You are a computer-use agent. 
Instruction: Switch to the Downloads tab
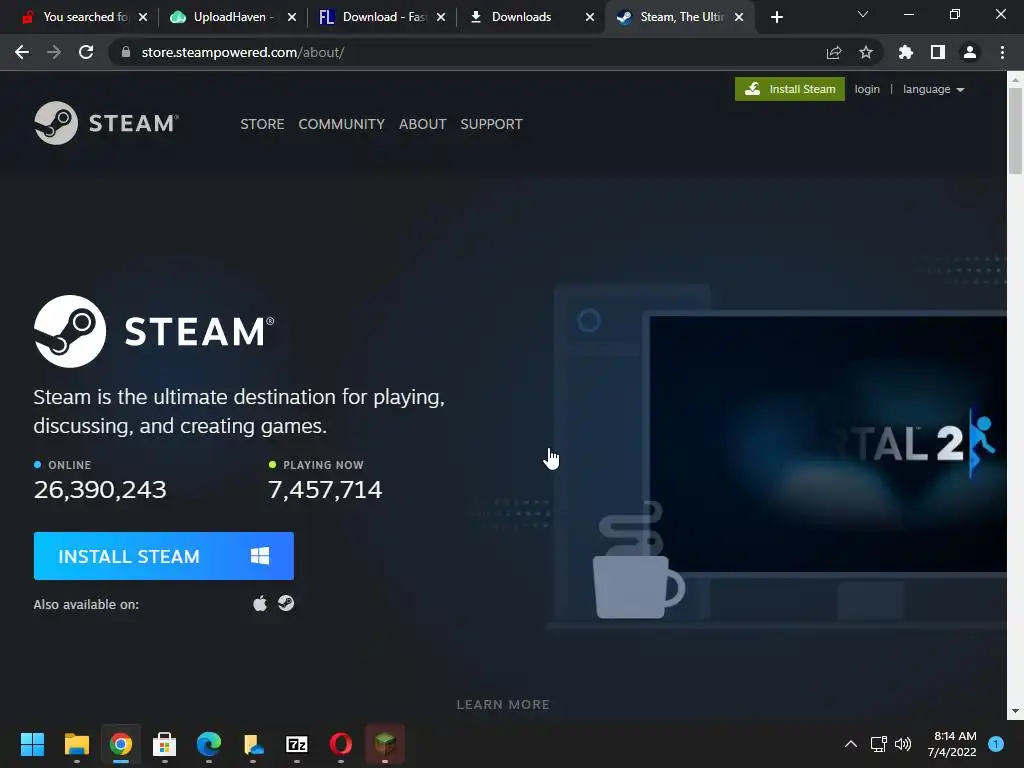tap(521, 17)
